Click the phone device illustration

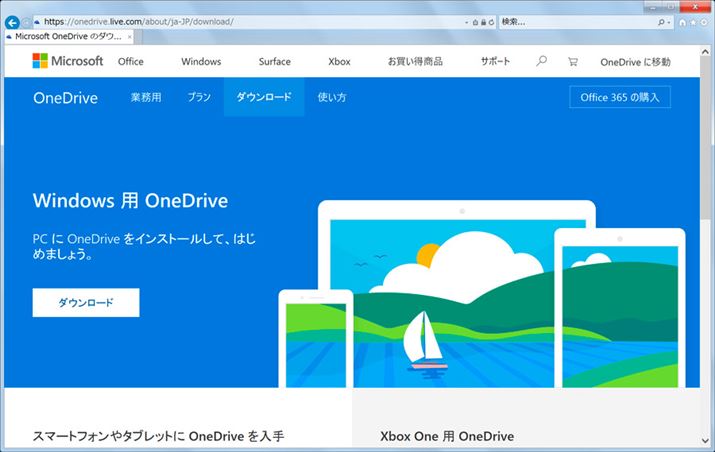point(316,338)
